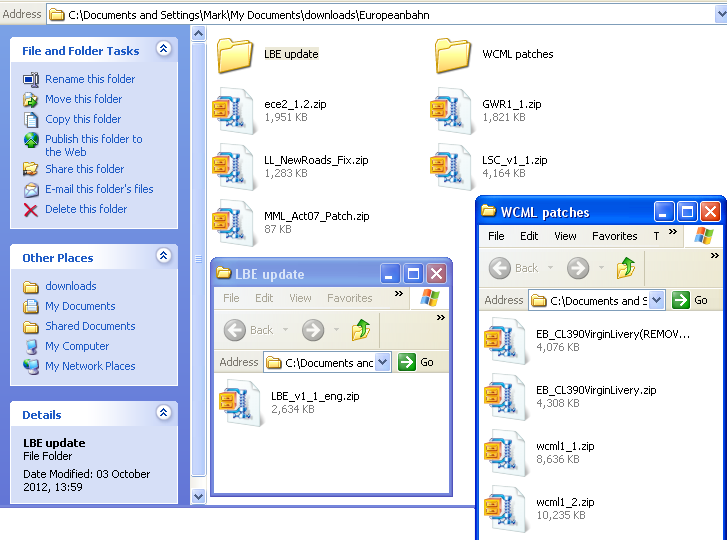Click Copy this folder icon
727x540 pixels.
point(31,119)
